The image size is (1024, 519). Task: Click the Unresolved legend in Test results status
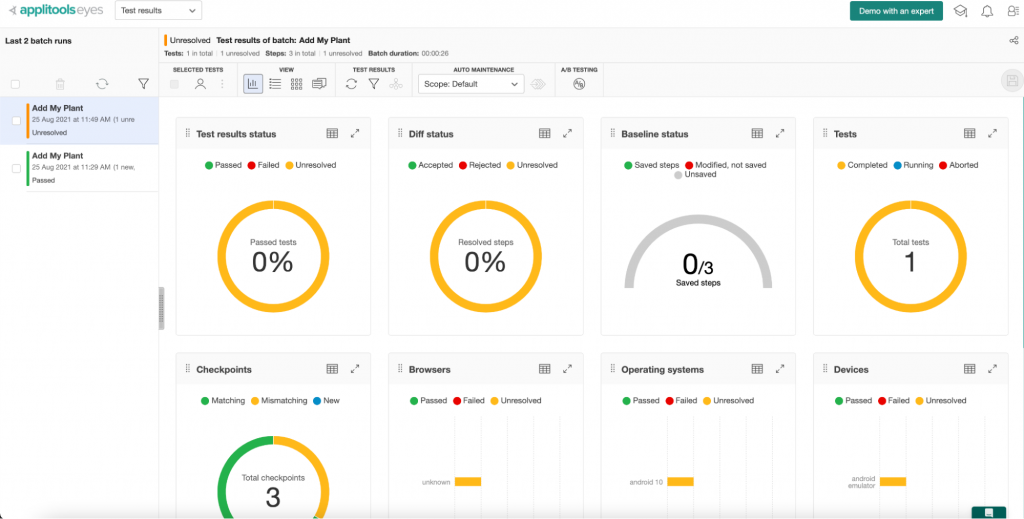(311, 165)
